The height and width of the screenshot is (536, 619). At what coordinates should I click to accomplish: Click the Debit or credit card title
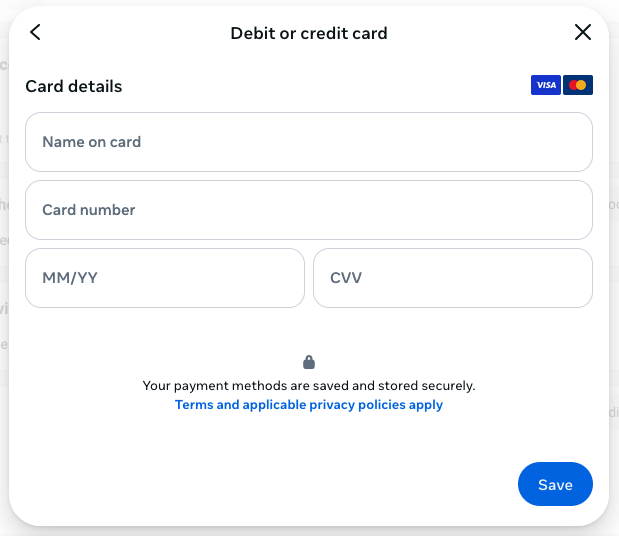[x=309, y=33]
